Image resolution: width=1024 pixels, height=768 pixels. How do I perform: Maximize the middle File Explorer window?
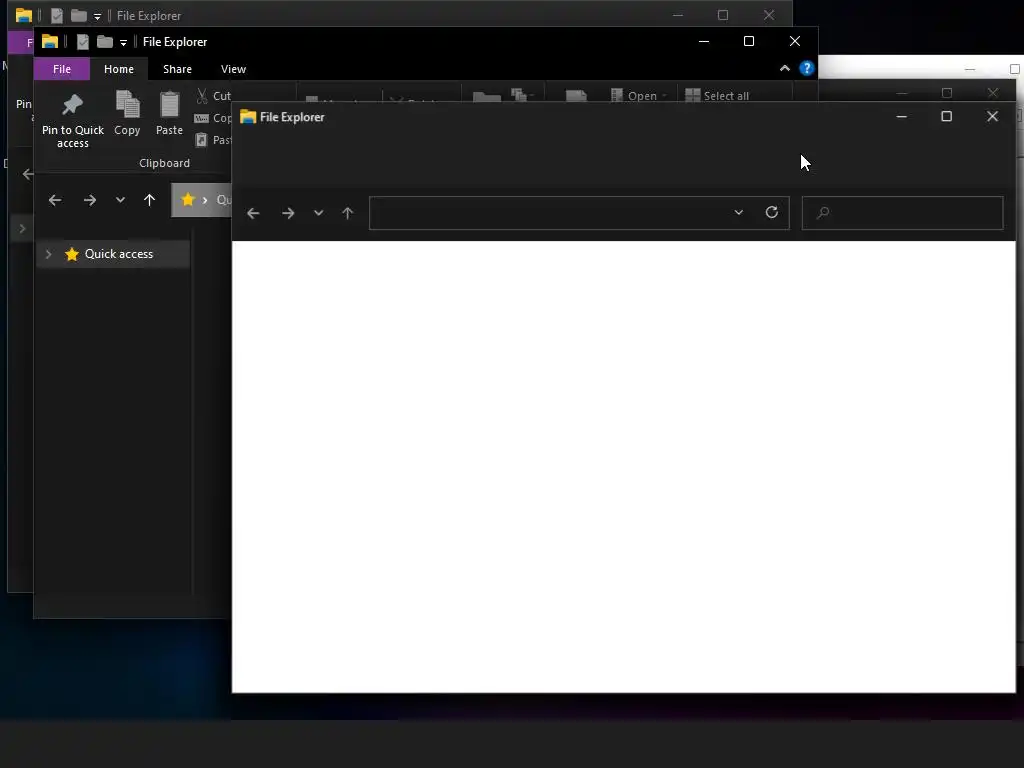tap(749, 41)
